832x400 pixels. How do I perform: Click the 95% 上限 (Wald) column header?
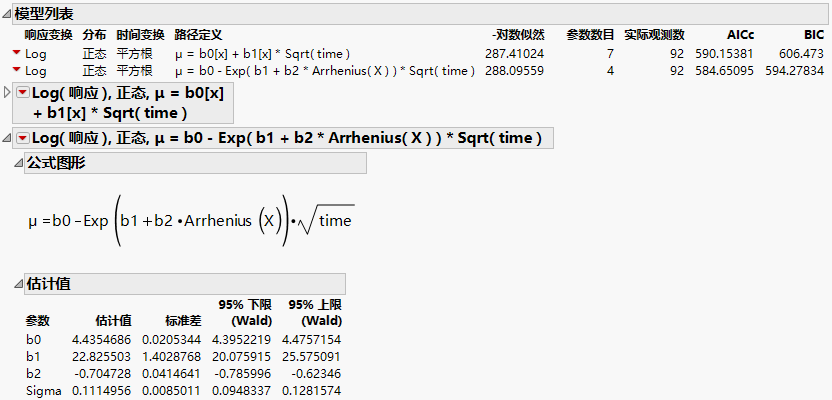314,312
